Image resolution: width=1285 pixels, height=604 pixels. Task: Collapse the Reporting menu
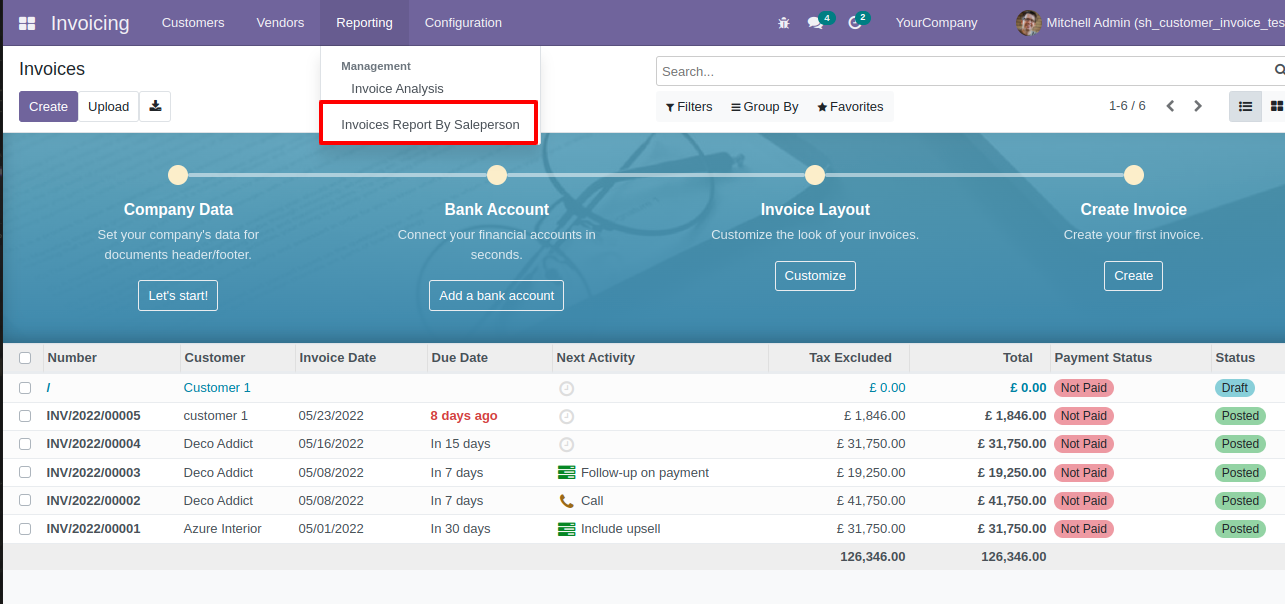click(365, 23)
